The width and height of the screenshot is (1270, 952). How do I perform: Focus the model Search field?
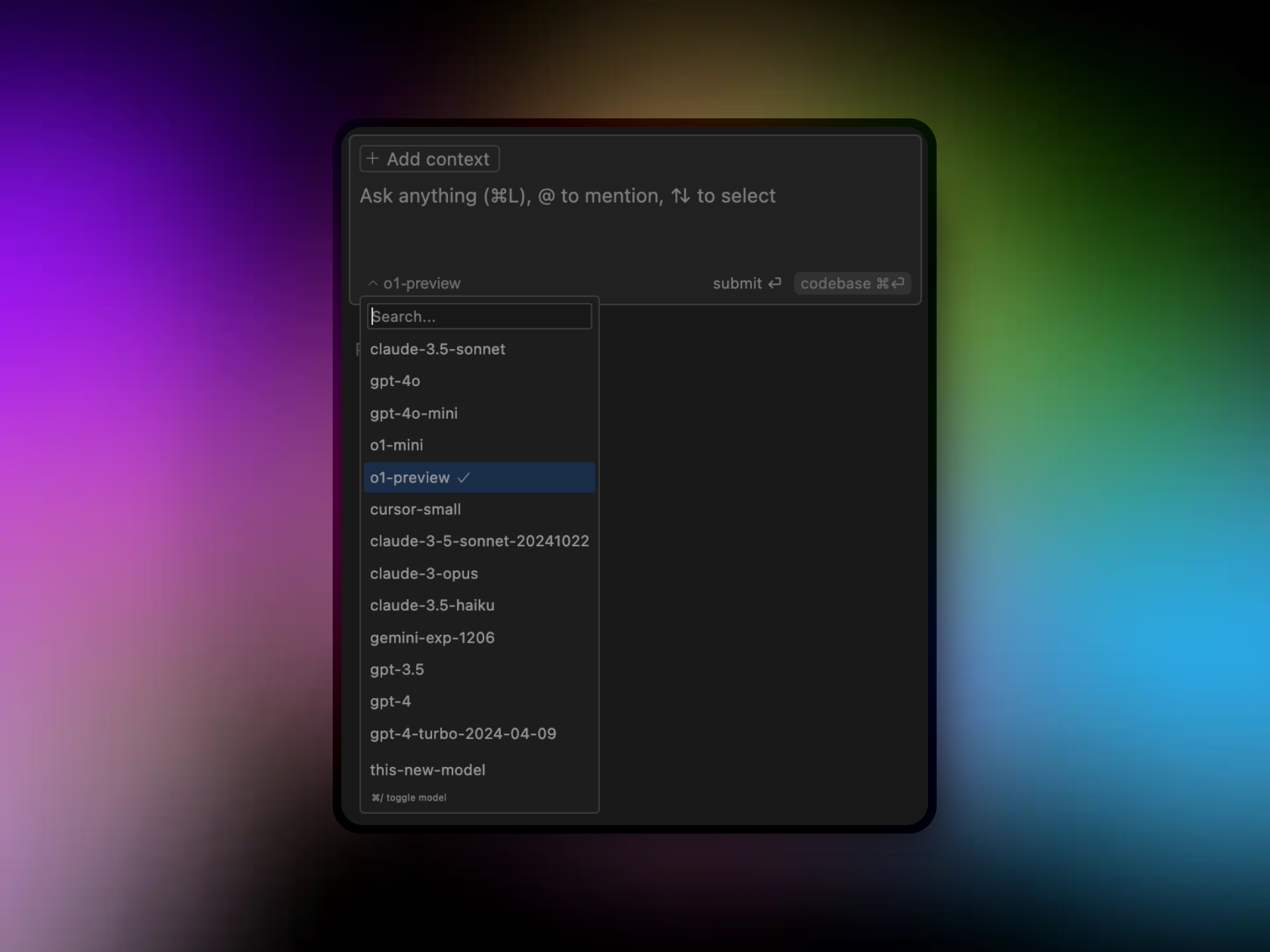pyautogui.click(x=480, y=317)
